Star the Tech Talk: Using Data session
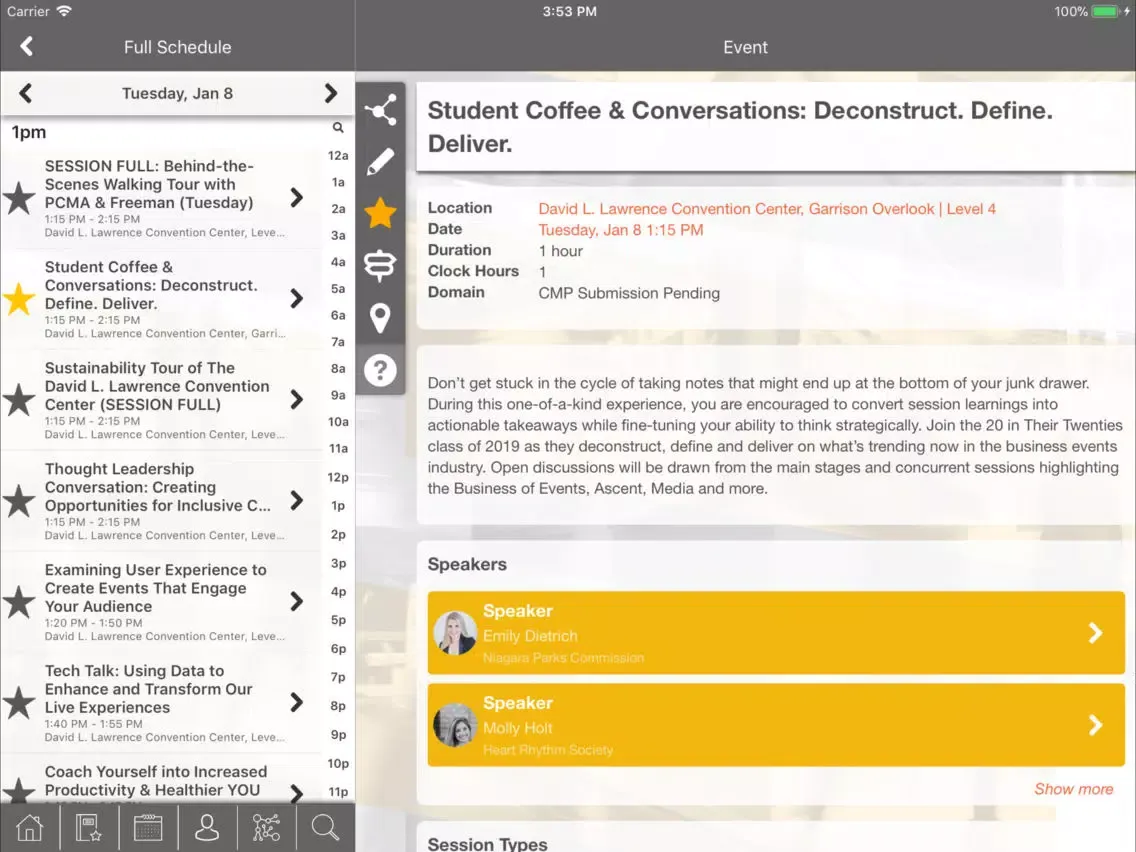The height and width of the screenshot is (852, 1136). pos(19,703)
